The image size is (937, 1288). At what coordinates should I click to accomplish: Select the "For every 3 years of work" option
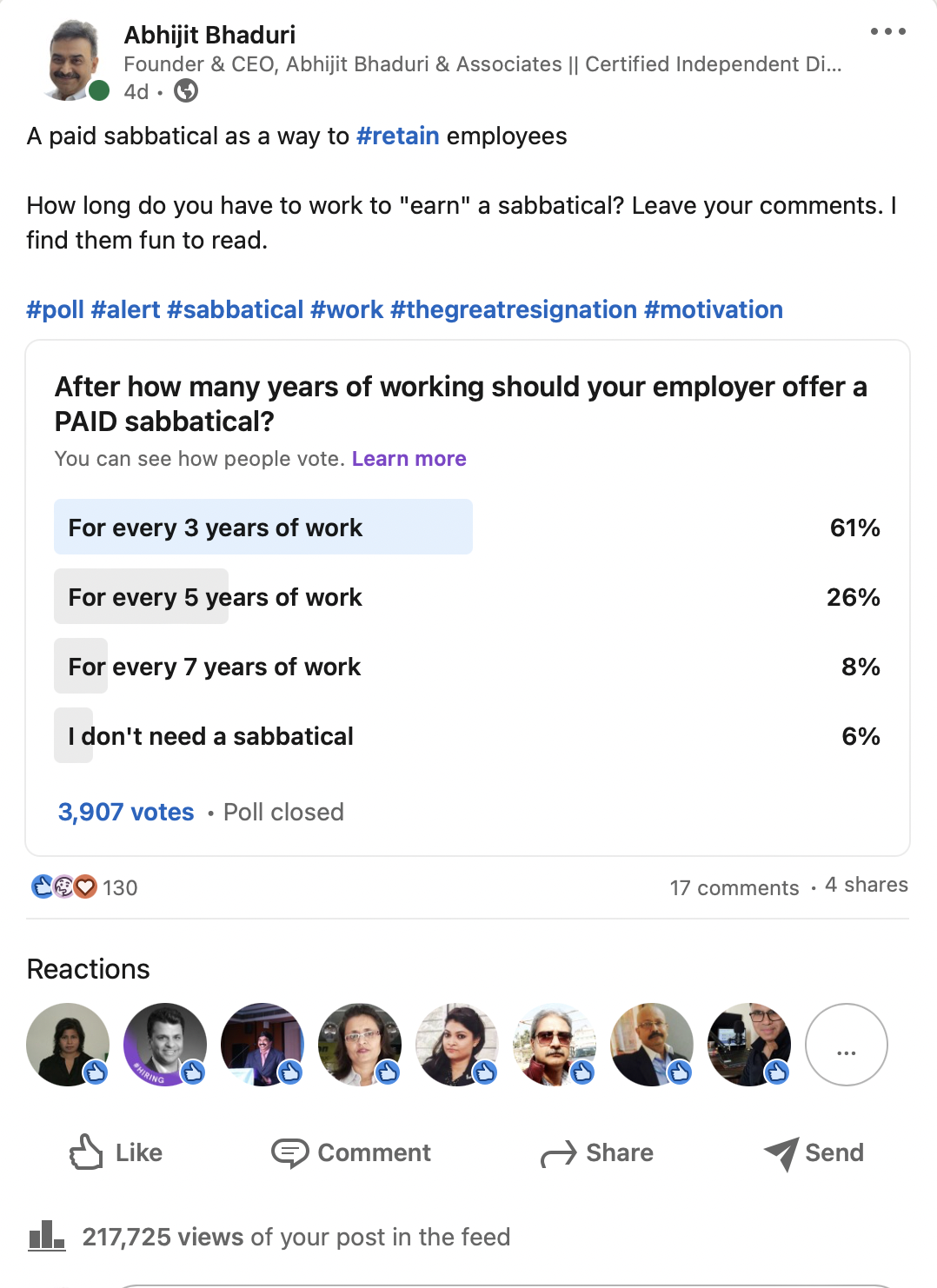click(x=216, y=528)
